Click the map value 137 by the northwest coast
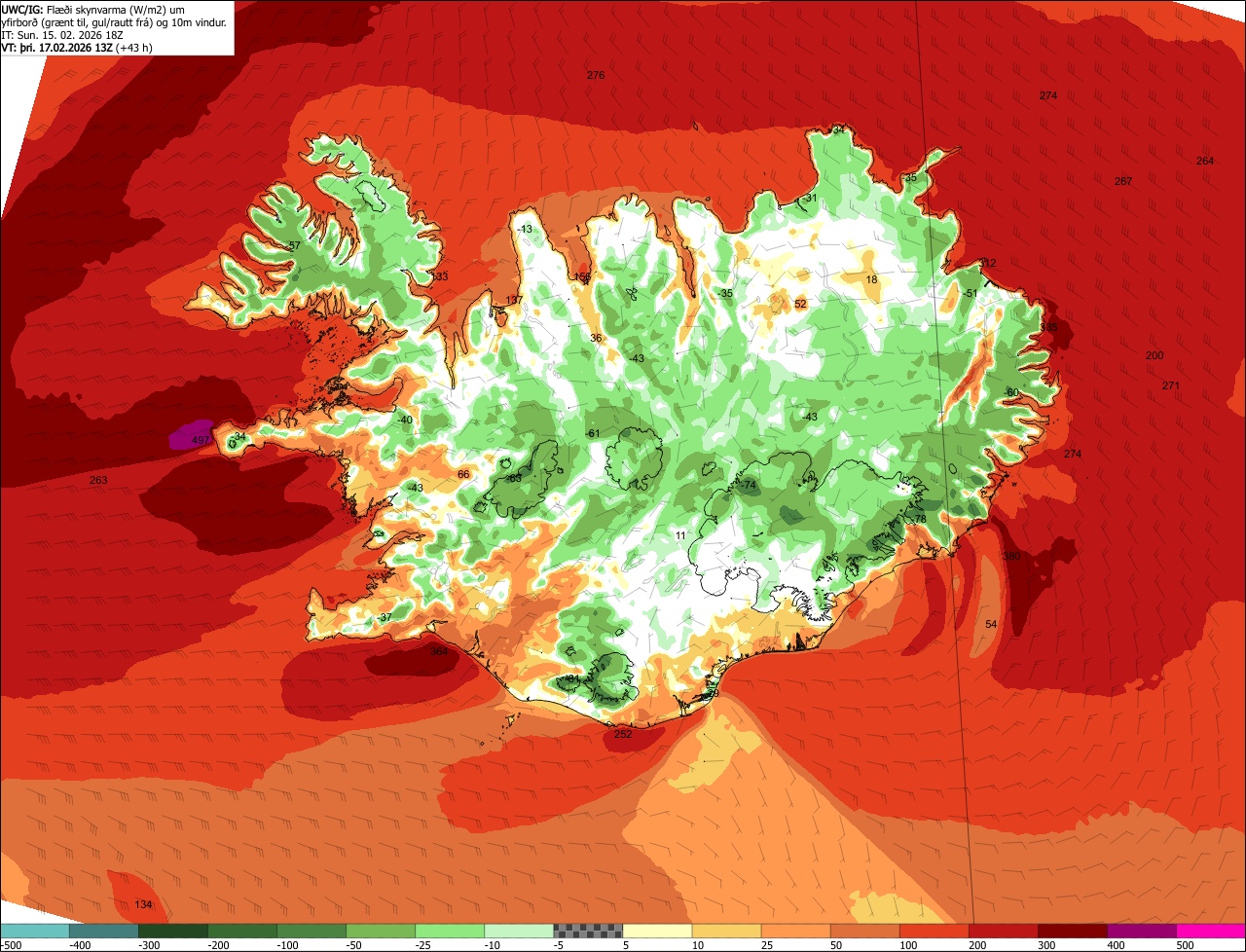Screen dimensions: 1246x952 515,300
